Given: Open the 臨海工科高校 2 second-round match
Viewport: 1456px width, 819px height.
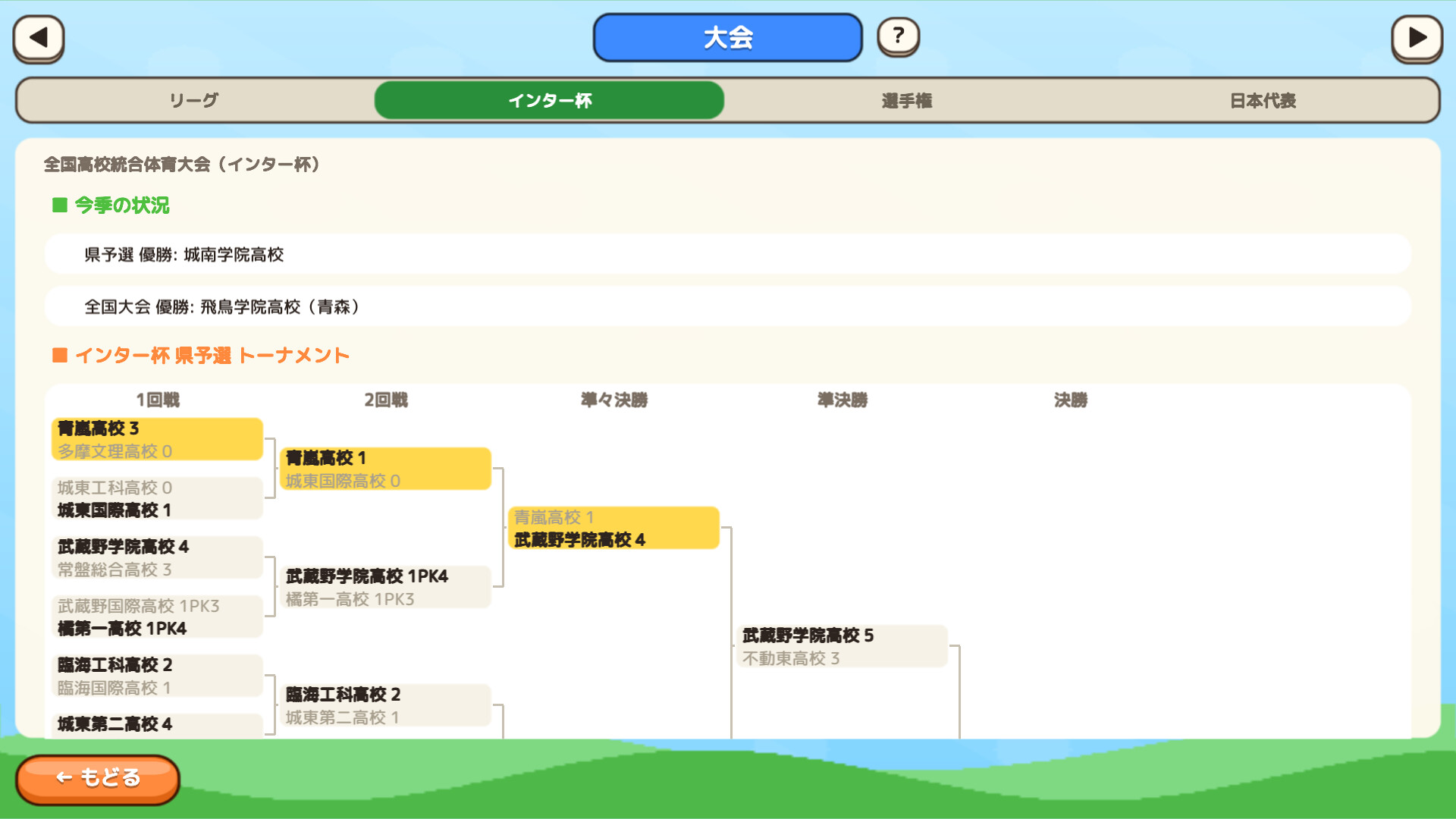Looking at the screenshot, I should 386,705.
